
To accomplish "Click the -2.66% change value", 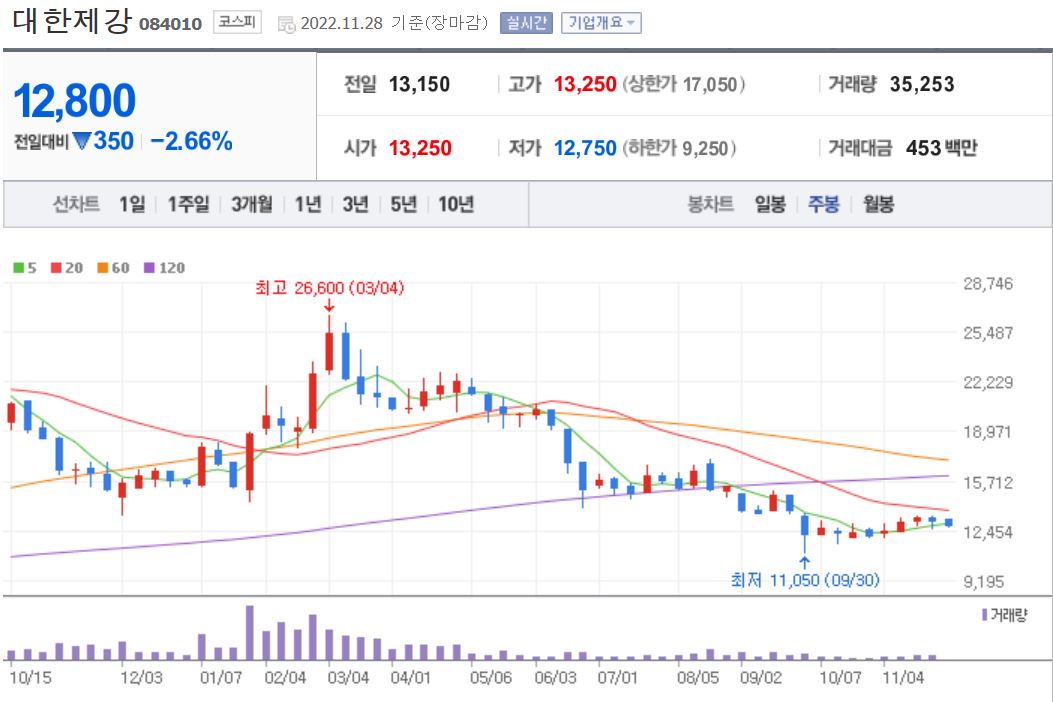I will tap(191, 141).
